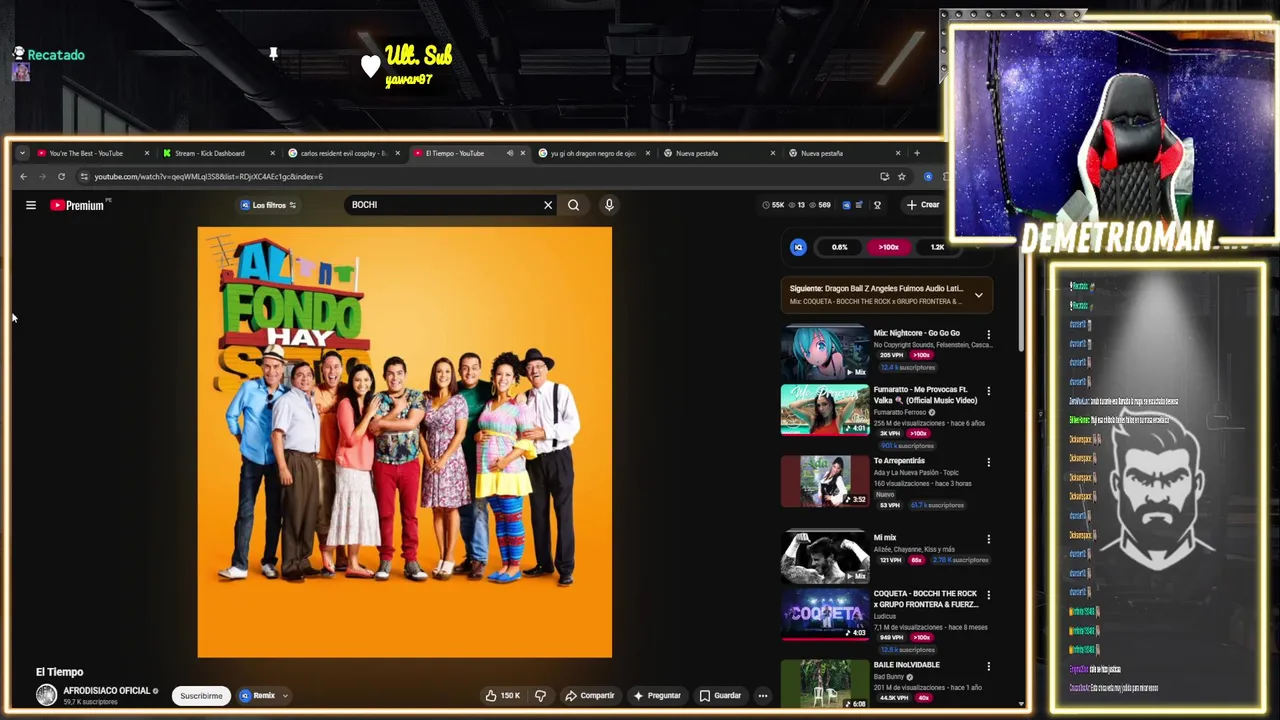Reload the YouTube page
1280x720 pixels.
62,177
